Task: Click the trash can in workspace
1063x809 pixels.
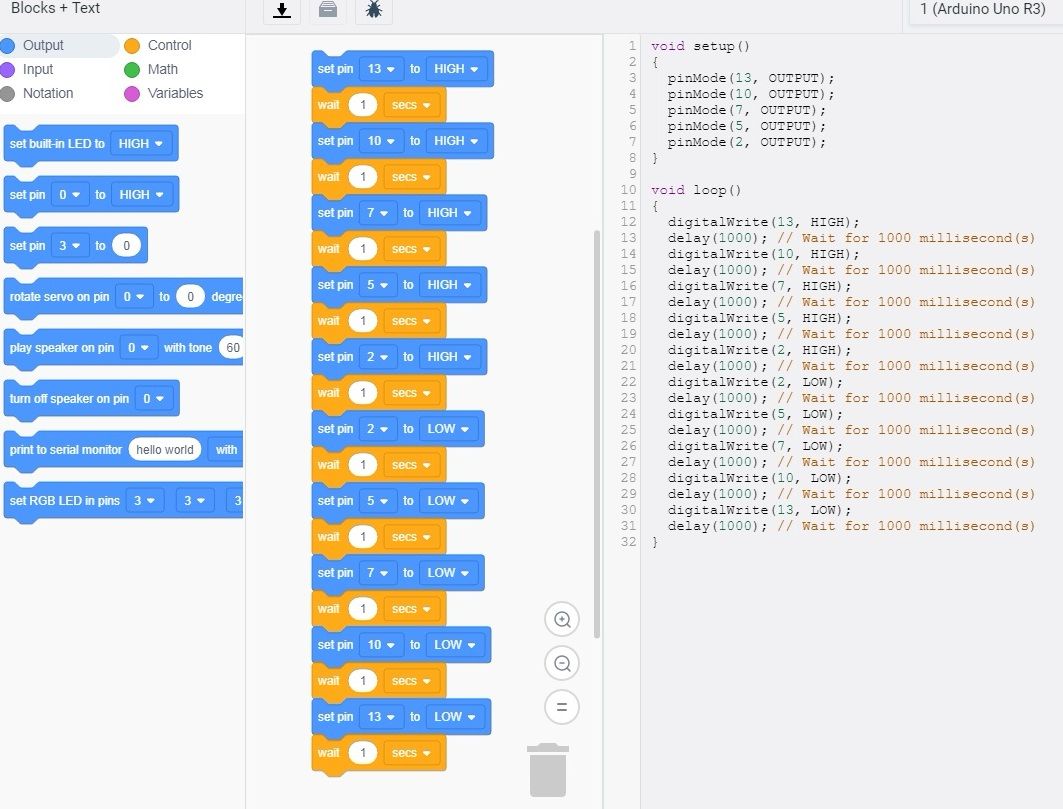Action: click(x=548, y=770)
